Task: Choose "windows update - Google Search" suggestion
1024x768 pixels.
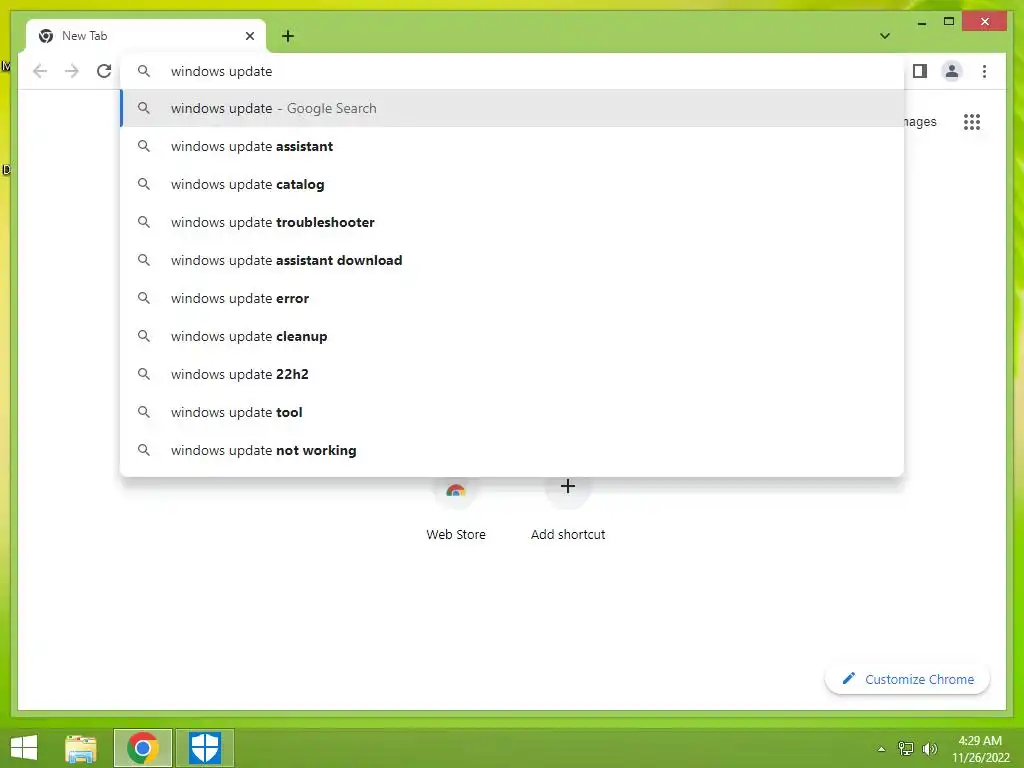Action: click(x=512, y=108)
